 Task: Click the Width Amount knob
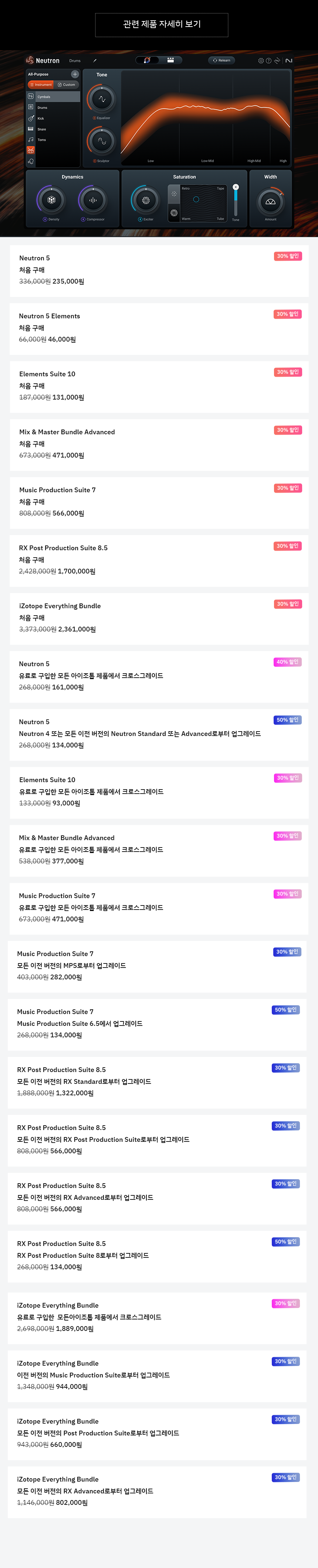coord(270,202)
